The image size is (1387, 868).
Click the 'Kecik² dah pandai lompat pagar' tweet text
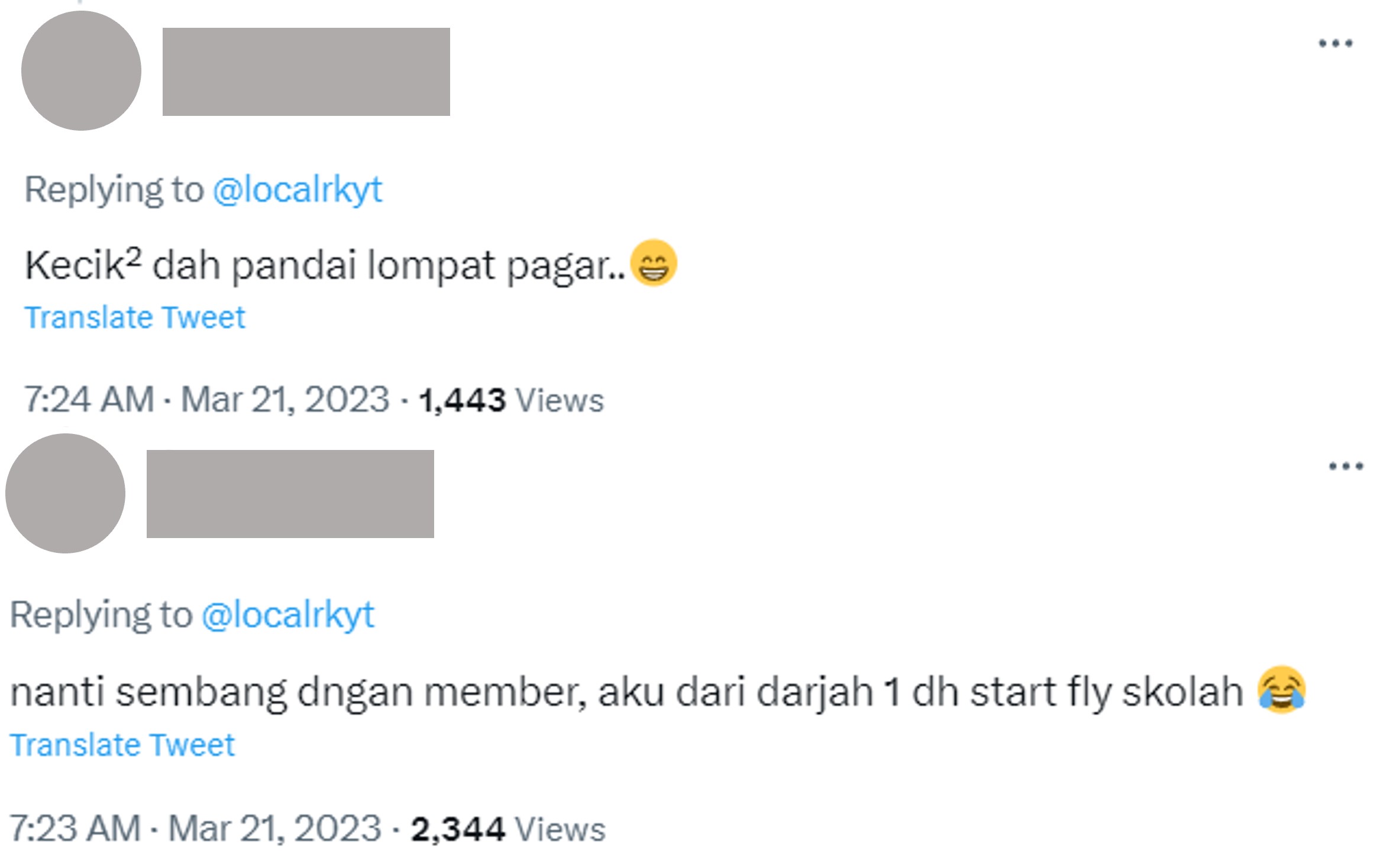[325, 265]
